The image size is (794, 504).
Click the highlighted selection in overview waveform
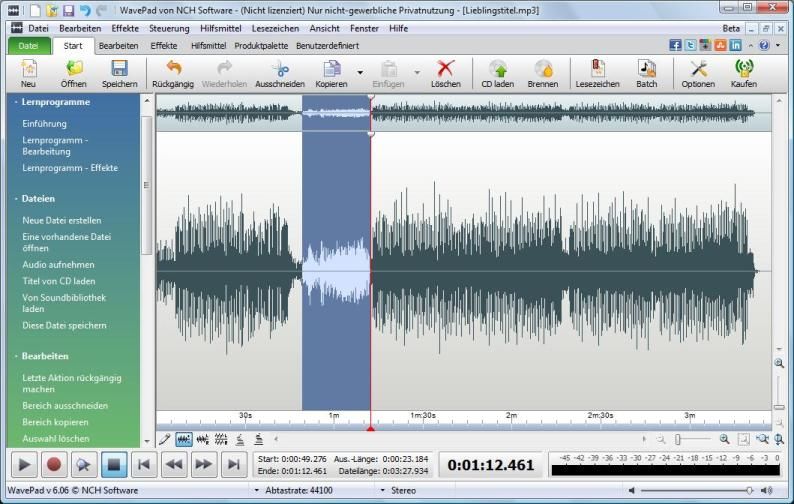[x=336, y=113]
